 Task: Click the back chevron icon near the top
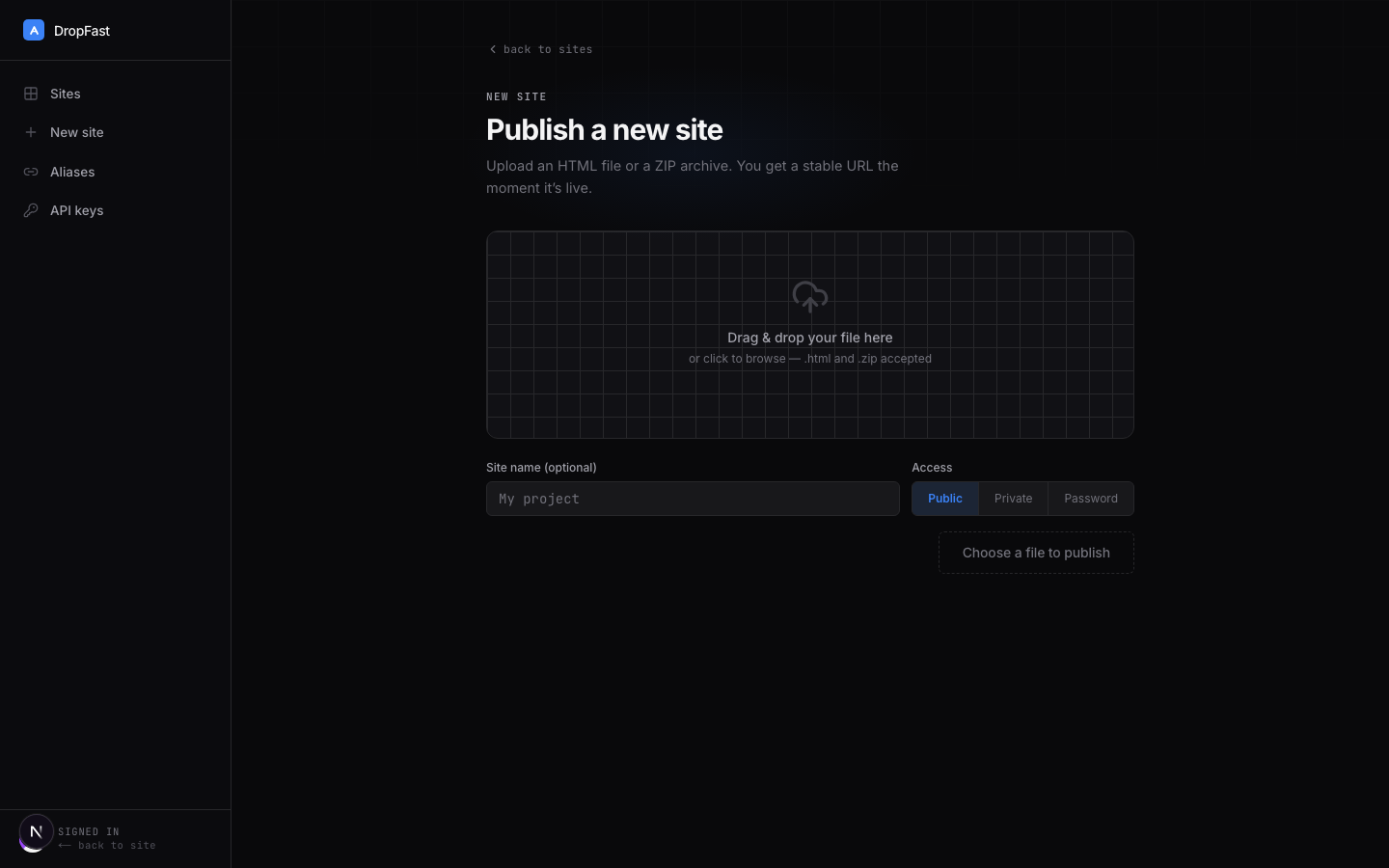coord(493,49)
